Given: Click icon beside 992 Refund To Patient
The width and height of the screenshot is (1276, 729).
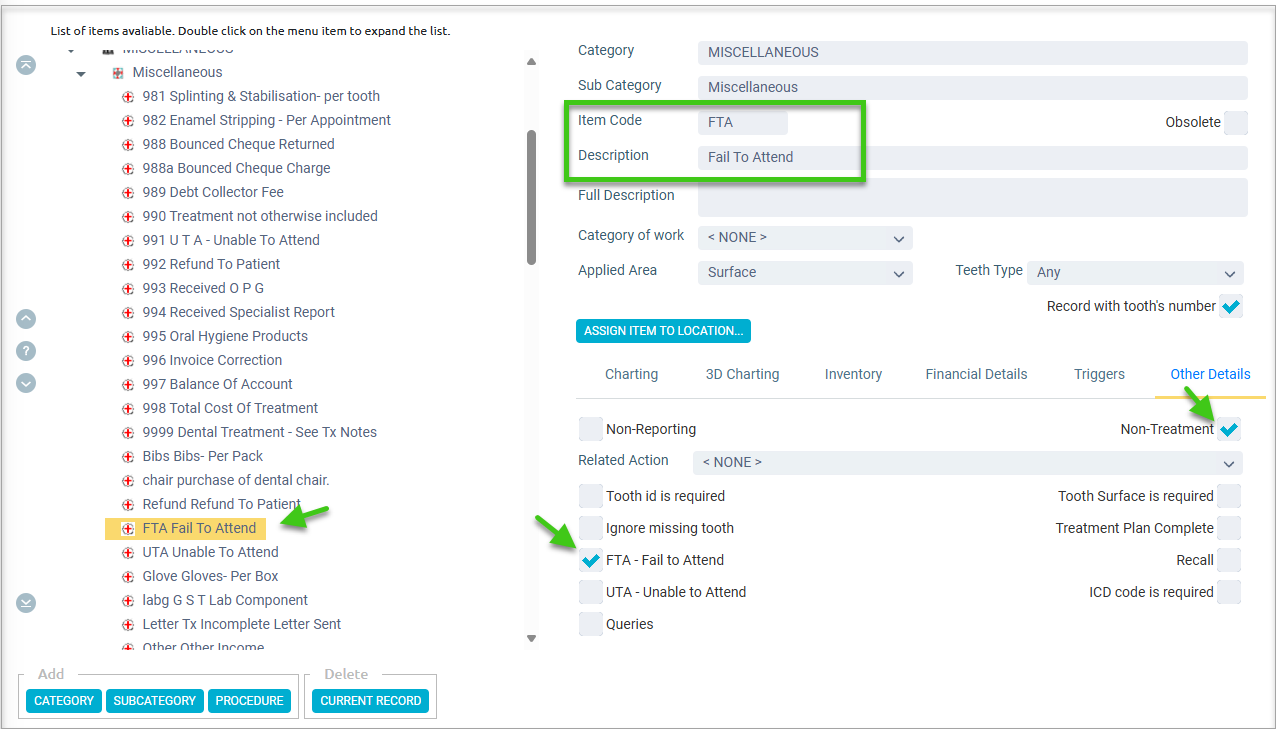Looking at the screenshot, I should coord(128,265).
